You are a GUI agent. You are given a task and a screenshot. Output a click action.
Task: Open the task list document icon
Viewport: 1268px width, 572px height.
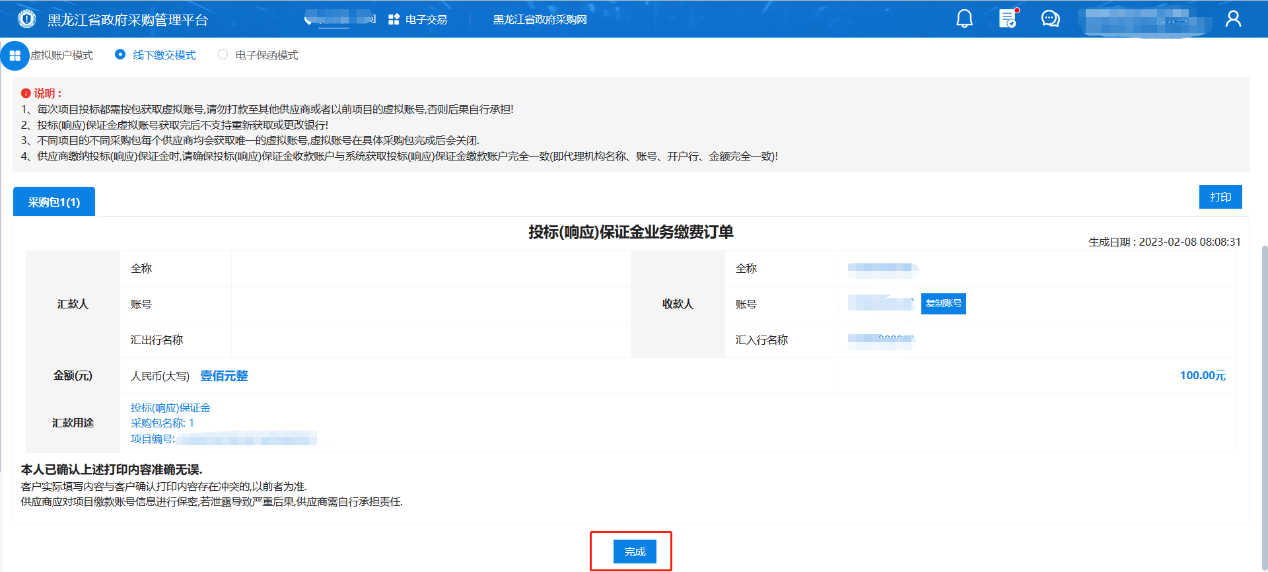click(x=1008, y=19)
